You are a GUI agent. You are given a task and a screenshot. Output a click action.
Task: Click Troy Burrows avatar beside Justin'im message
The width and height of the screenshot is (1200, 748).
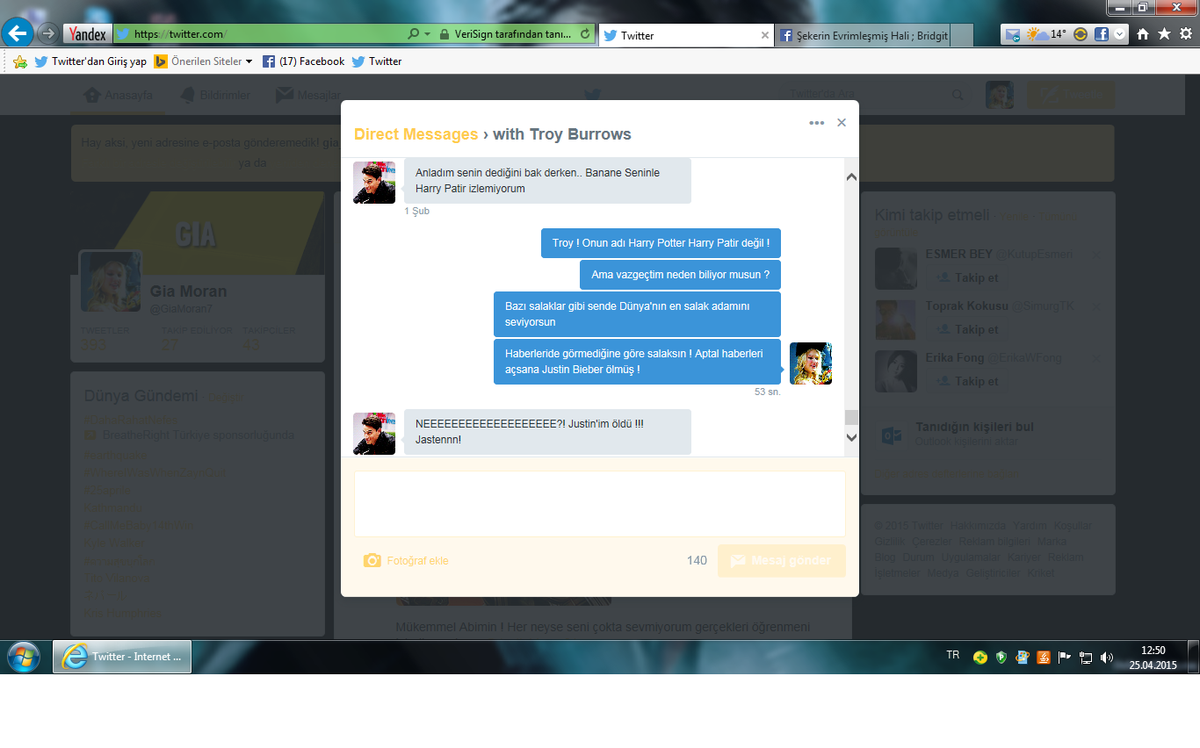pos(374,433)
